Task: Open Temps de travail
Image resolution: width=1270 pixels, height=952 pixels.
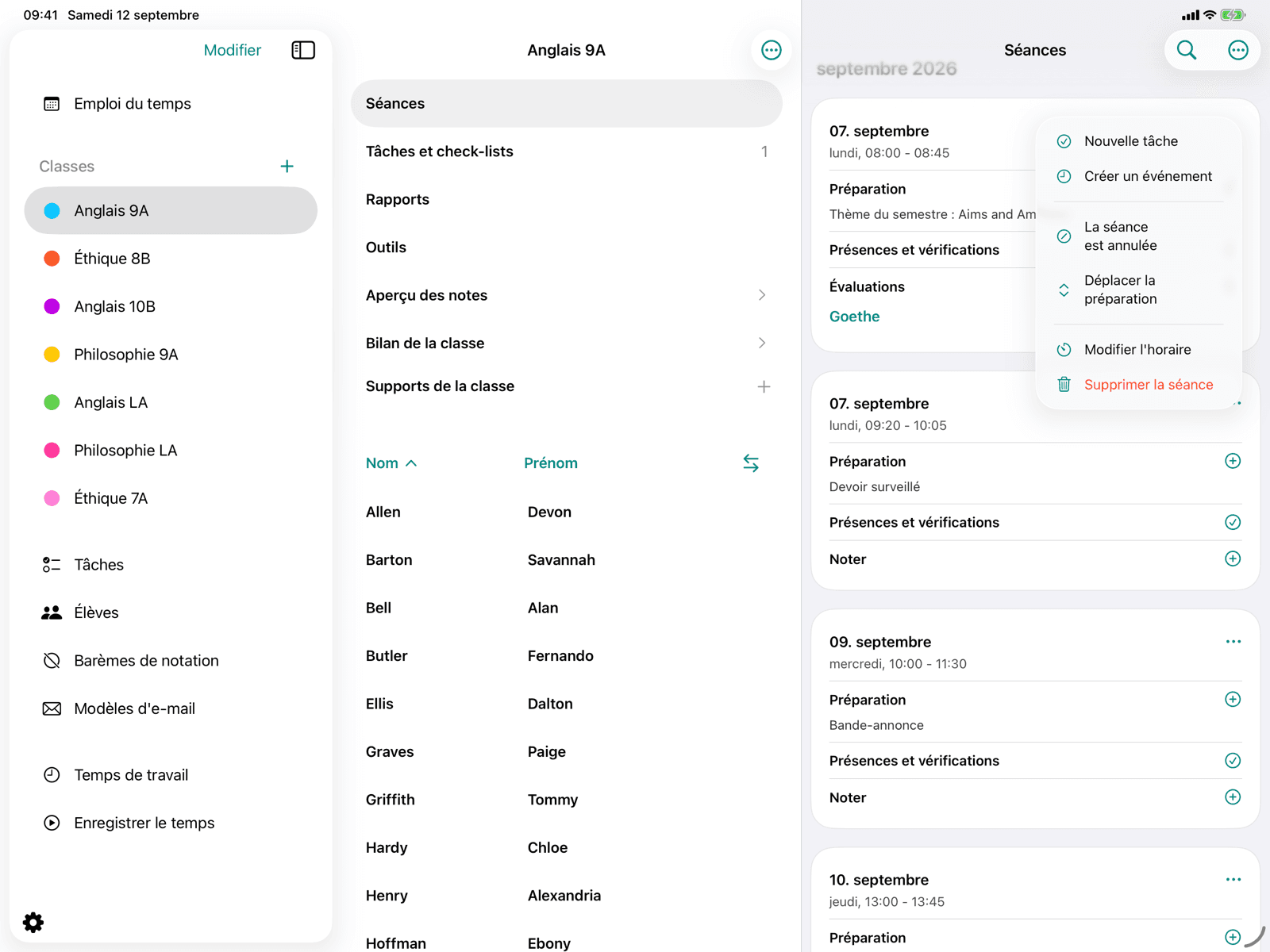Action: (x=171, y=775)
